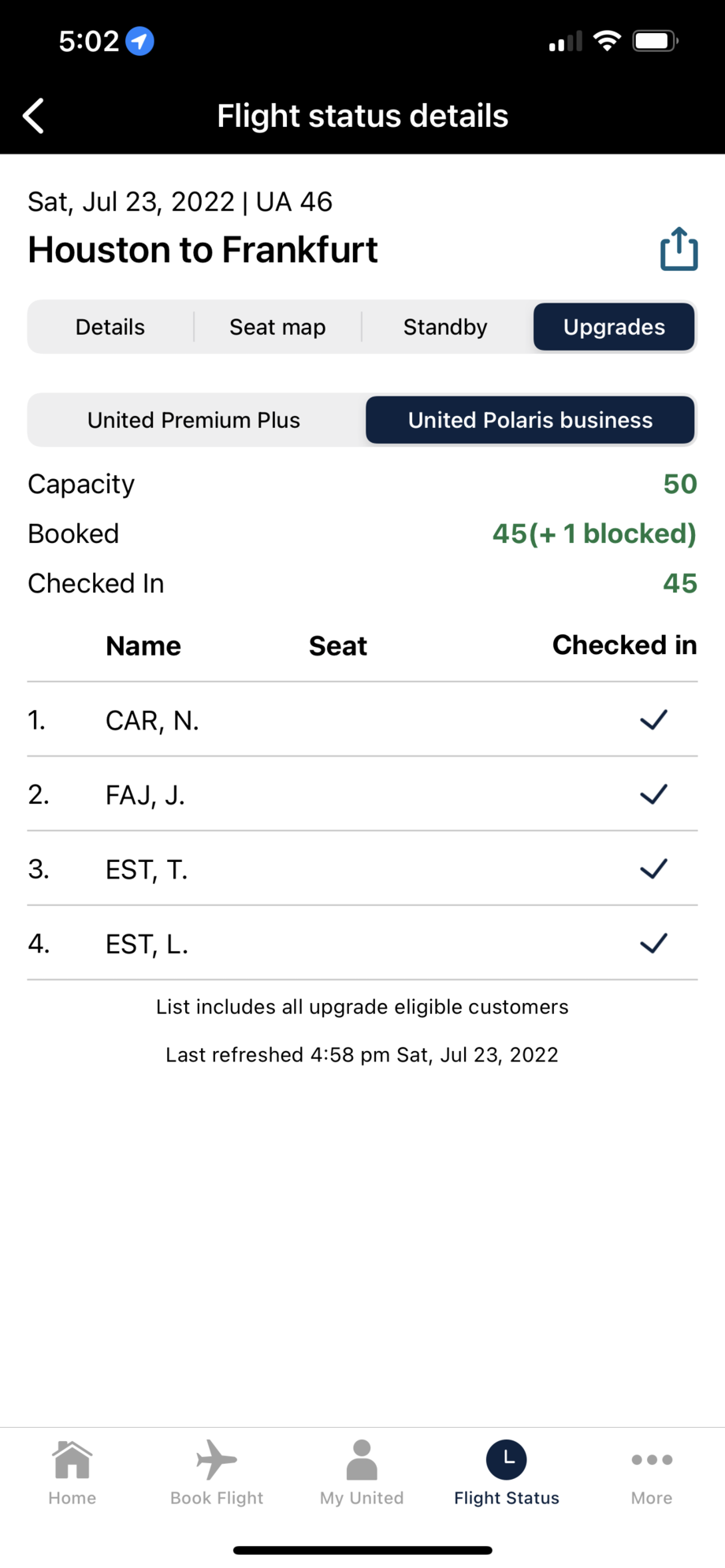Open Book Flight airplane icon
Viewport: 725px width, 1568px height.
pyautogui.click(x=217, y=1460)
